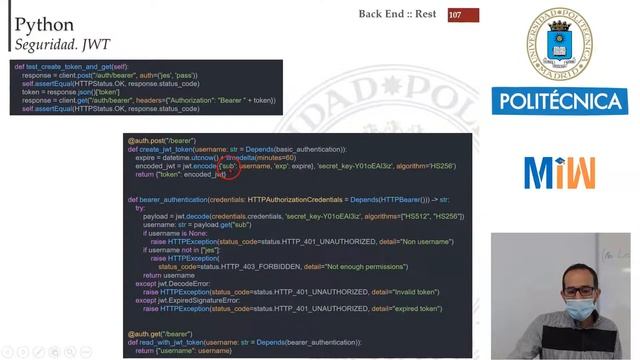
Task: Click the client.get Authorization Bearer header line
Action: (x=149, y=100)
